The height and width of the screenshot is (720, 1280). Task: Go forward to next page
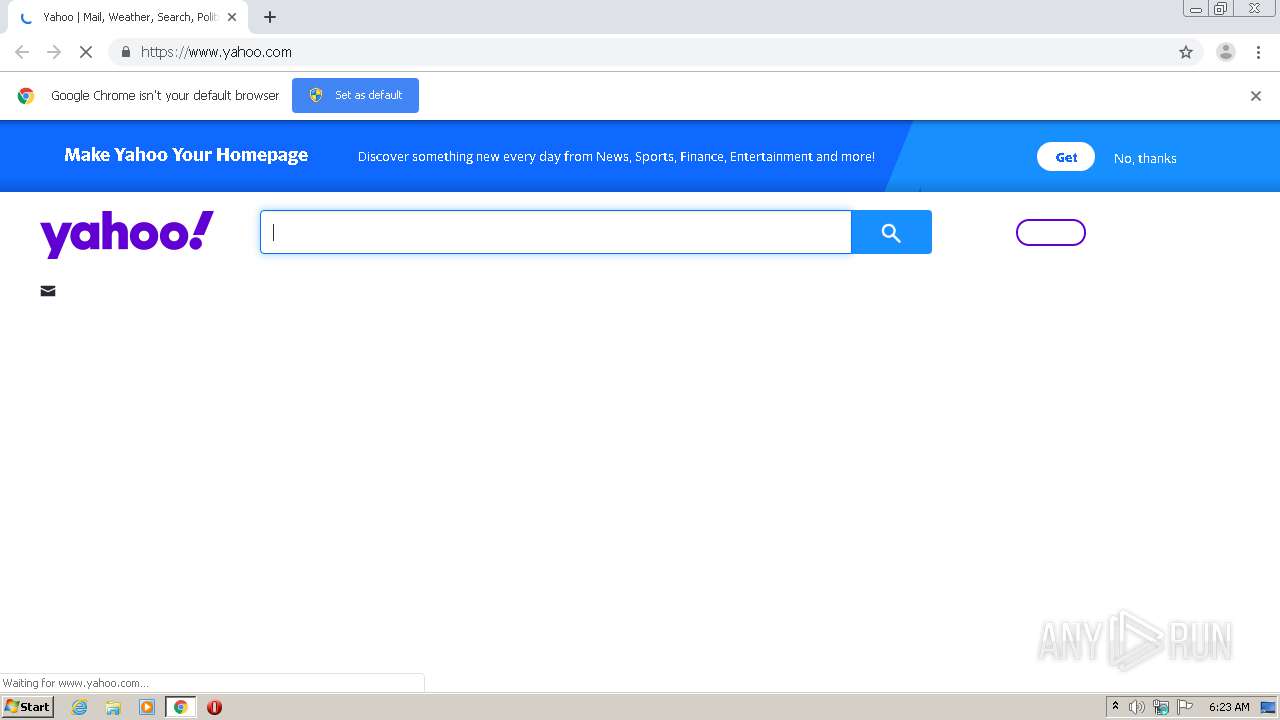pyautogui.click(x=54, y=52)
